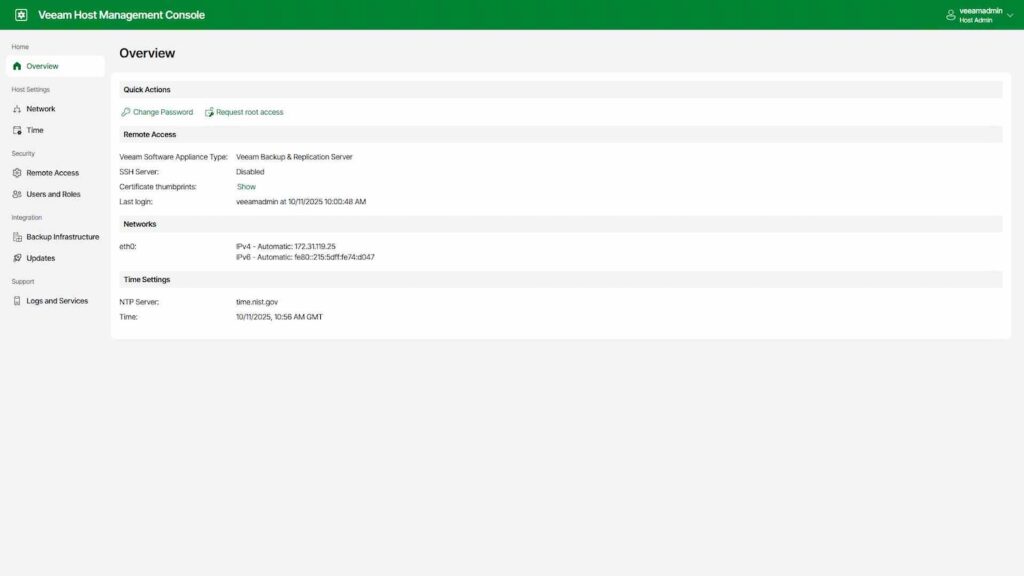Click the Change Password link

point(163,112)
